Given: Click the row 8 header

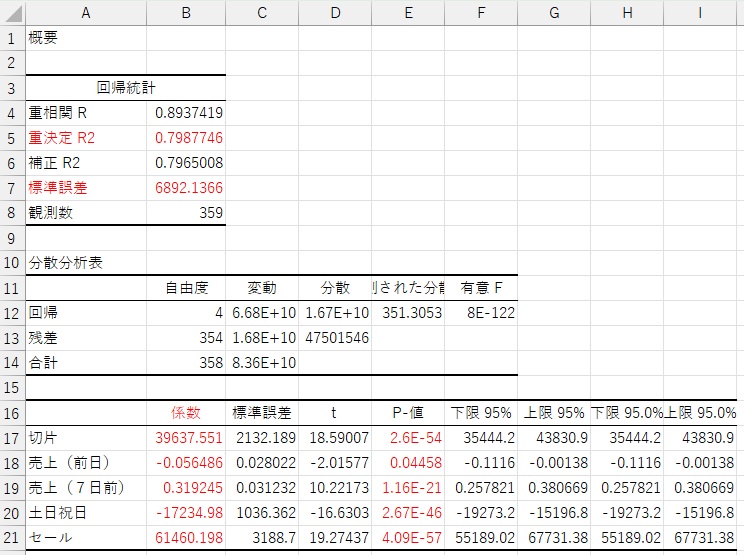Looking at the screenshot, I should (12, 212).
